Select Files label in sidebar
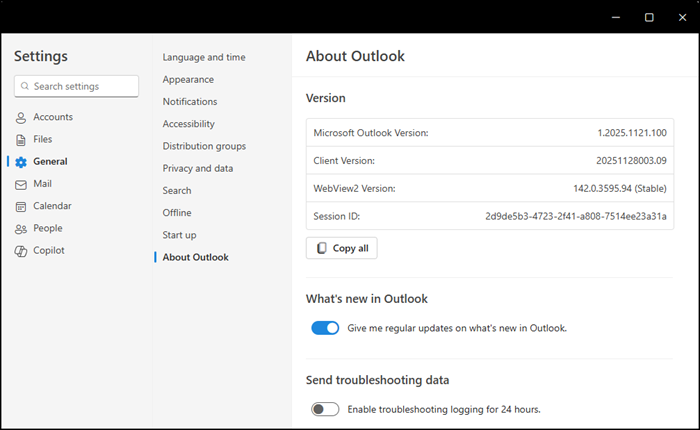This screenshot has width=700, height=430. pyautogui.click(x=42, y=139)
